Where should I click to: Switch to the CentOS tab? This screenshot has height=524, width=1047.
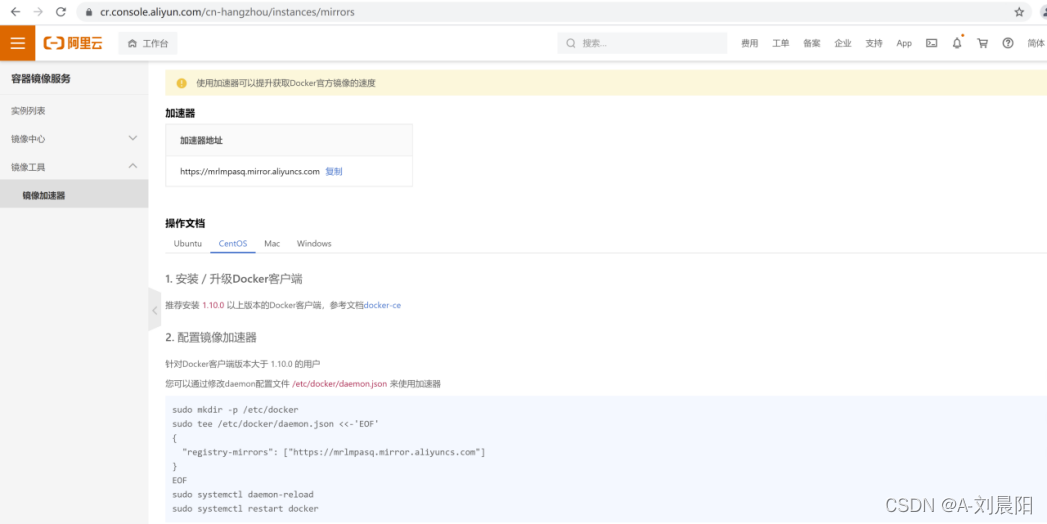tap(233, 244)
